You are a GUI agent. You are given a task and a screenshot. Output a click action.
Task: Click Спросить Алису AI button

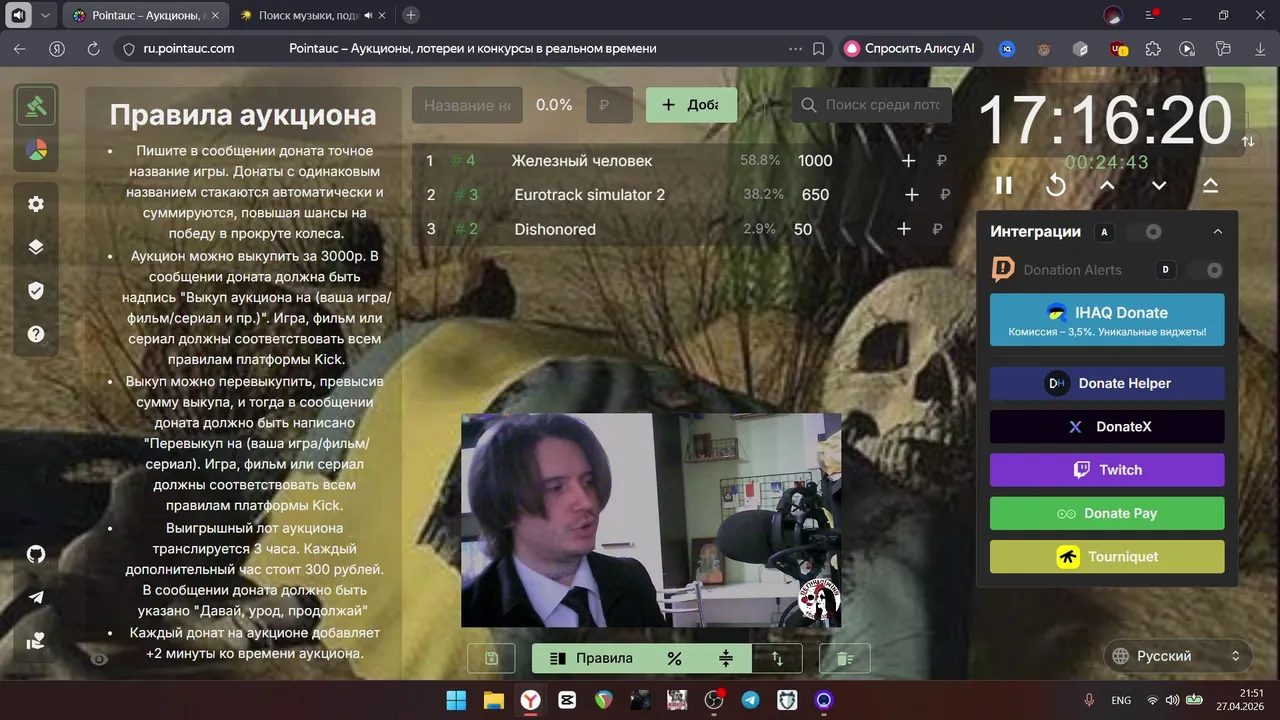[909, 48]
